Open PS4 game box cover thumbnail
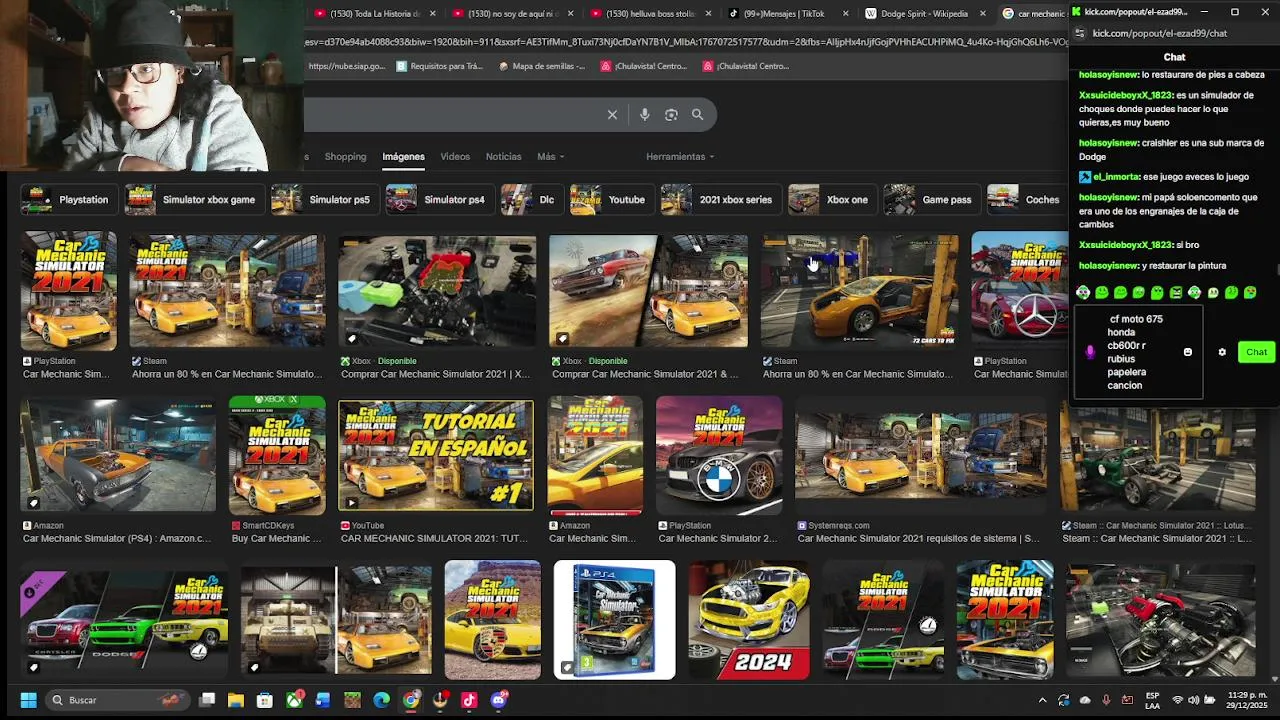This screenshot has width=1280, height=720. (614, 620)
